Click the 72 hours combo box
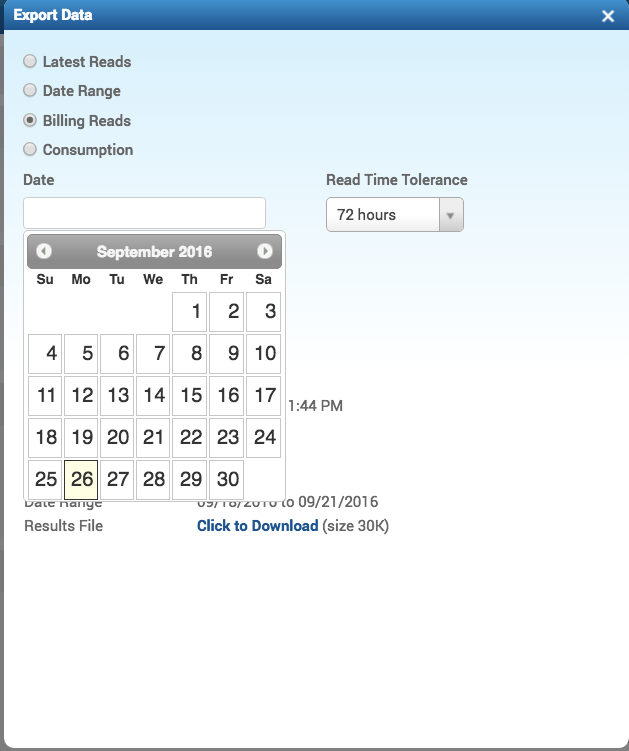629x751 pixels. (x=382, y=215)
